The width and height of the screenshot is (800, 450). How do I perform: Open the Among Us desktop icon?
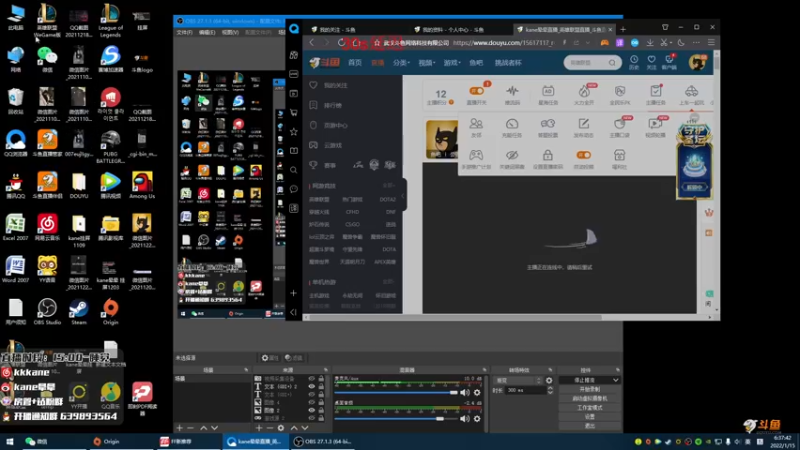click(x=142, y=185)
